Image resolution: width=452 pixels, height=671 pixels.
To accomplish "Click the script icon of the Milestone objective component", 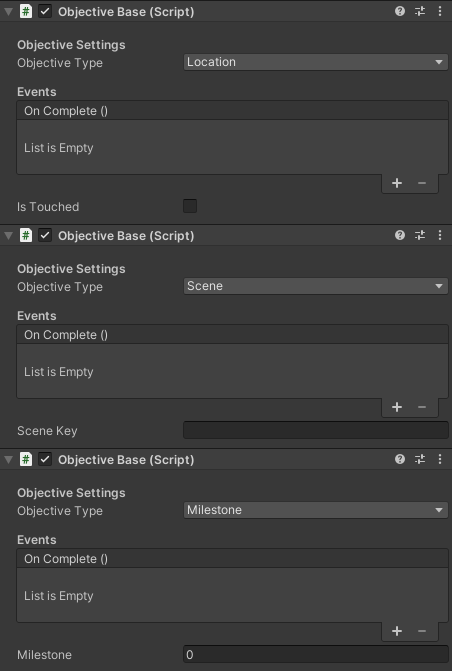I will [x=26, y=460].
